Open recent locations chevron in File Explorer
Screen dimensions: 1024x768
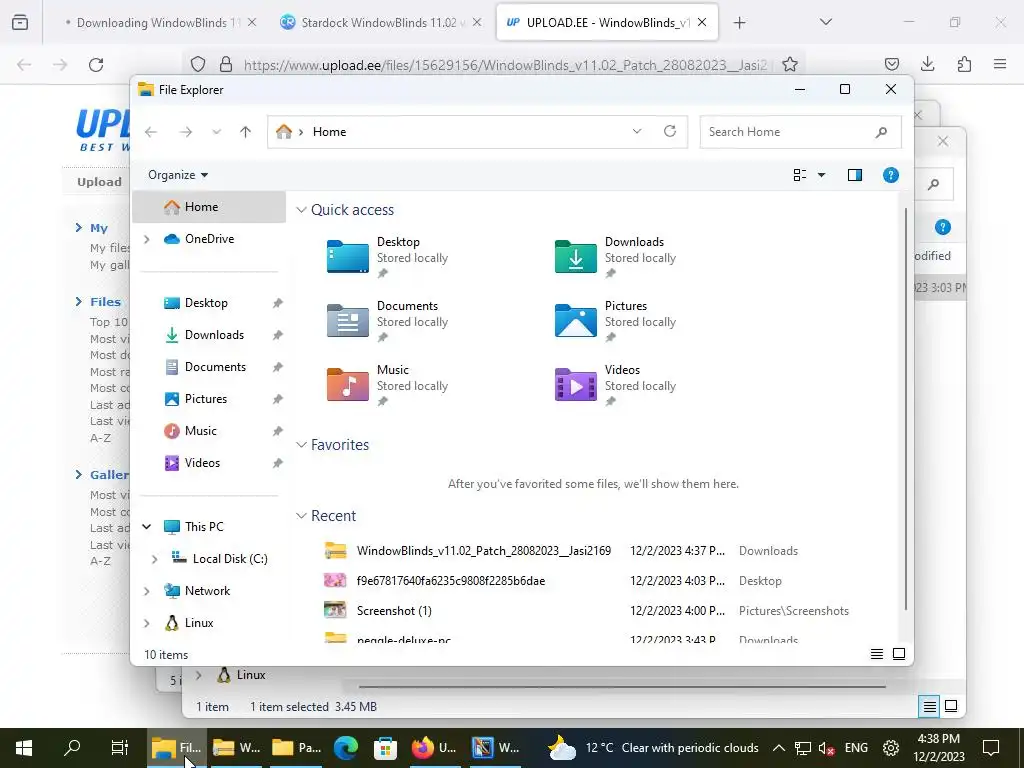(x=216, y=132)
